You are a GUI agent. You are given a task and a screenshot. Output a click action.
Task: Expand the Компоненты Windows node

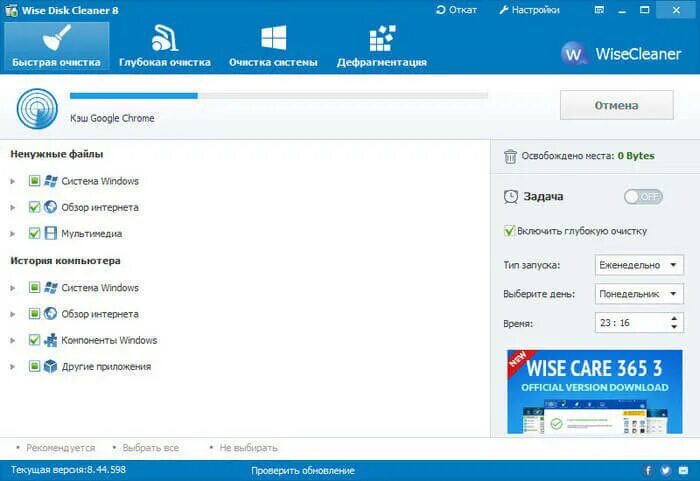pyautogui.click(x=12, y=340)
